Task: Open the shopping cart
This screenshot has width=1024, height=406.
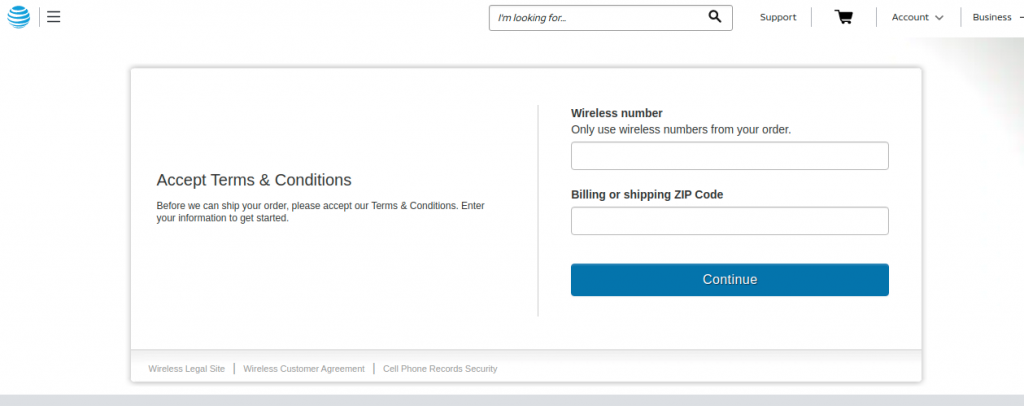Action: click(x=844, y=17)
